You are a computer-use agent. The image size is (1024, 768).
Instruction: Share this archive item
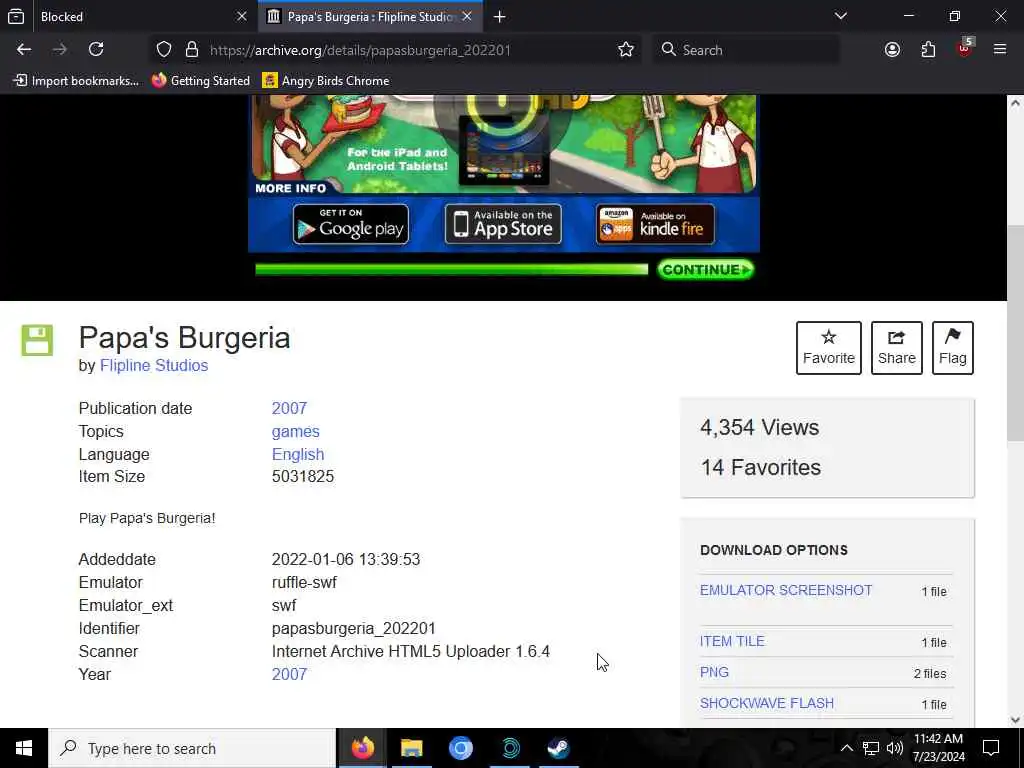[x=897, y=347]
